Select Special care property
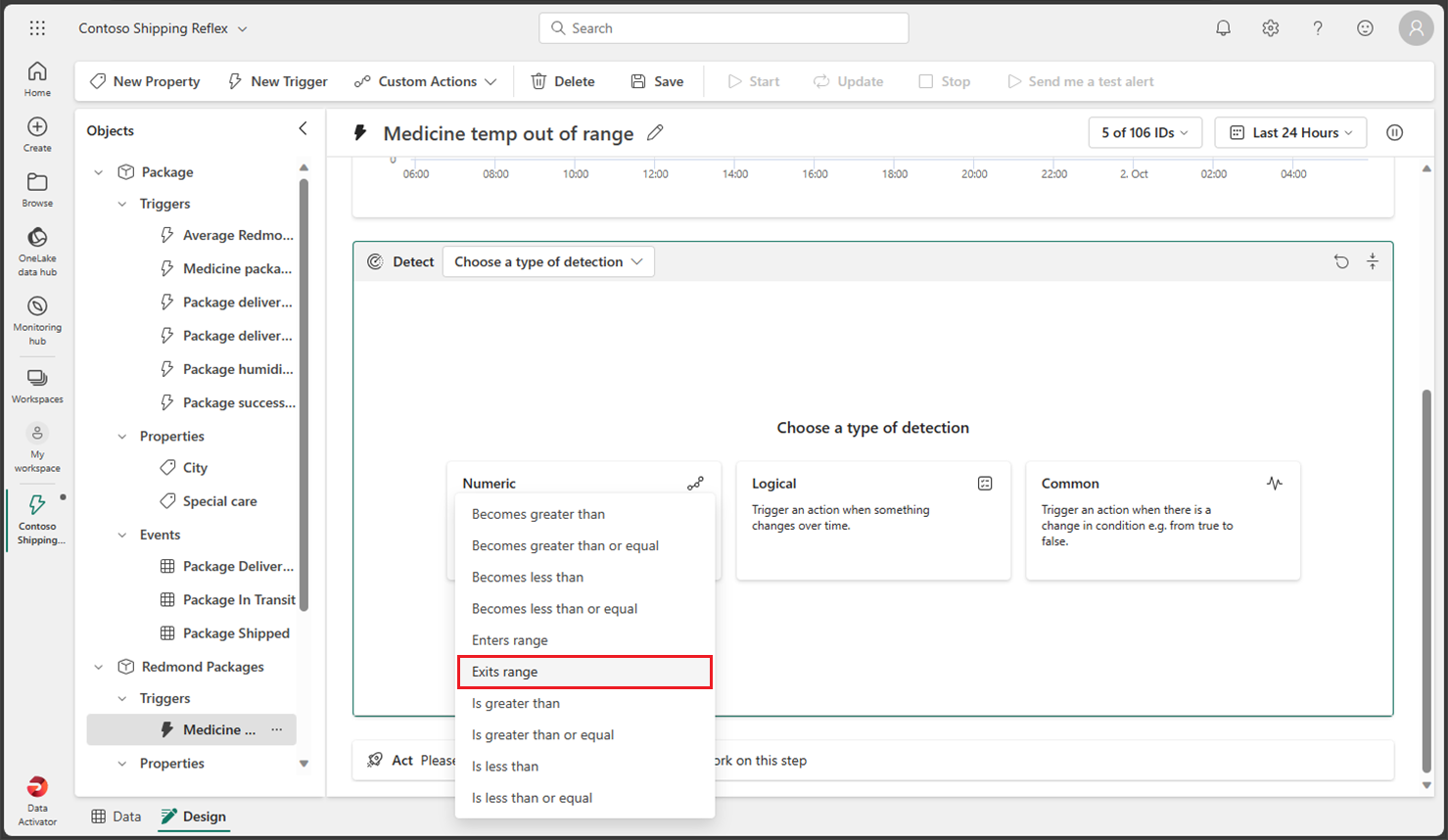Viewport: 1448px width, 840px height. (x=209, y=501)
